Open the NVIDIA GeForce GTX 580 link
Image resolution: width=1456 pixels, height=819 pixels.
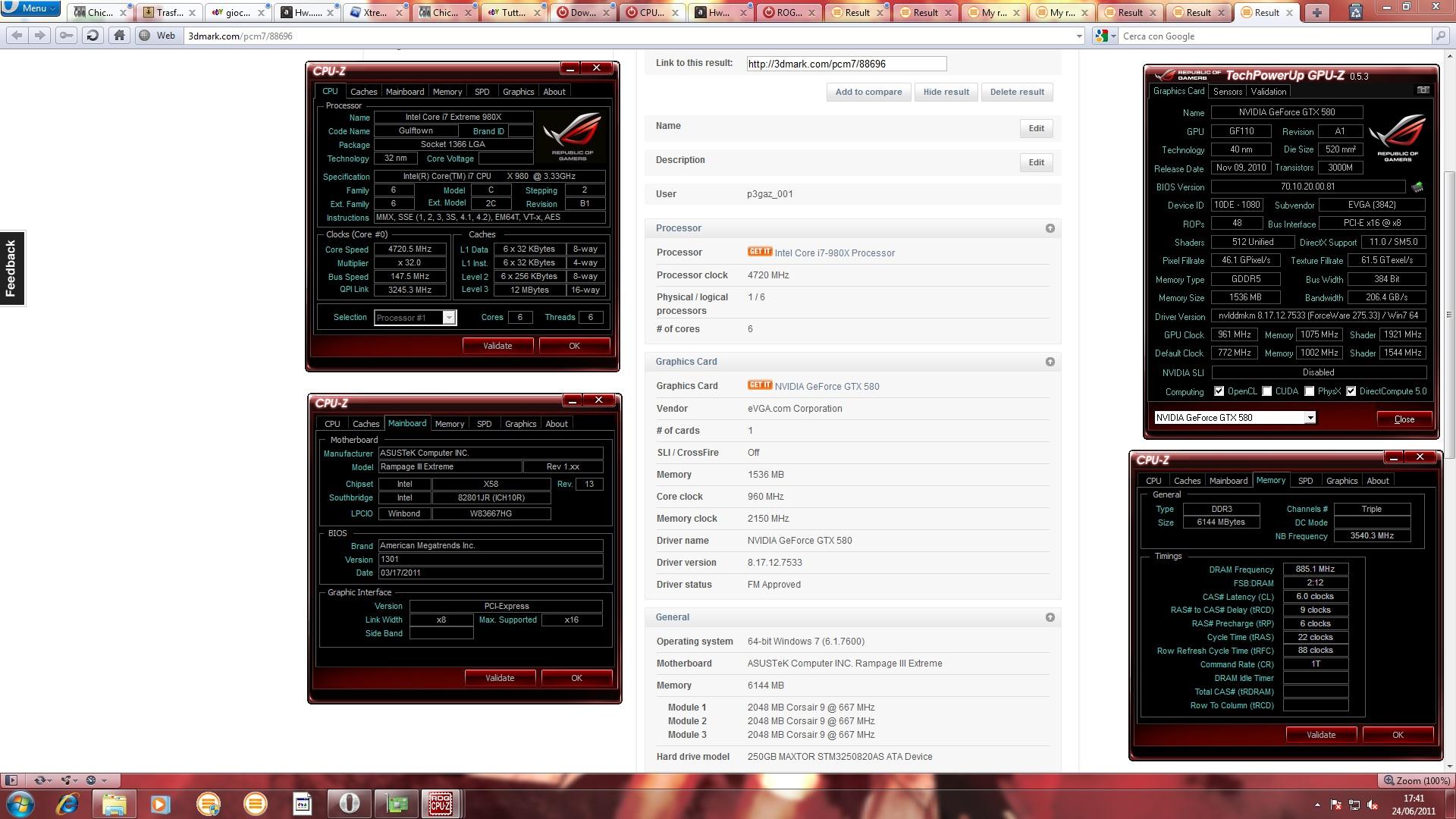click(x=827, y=386)
